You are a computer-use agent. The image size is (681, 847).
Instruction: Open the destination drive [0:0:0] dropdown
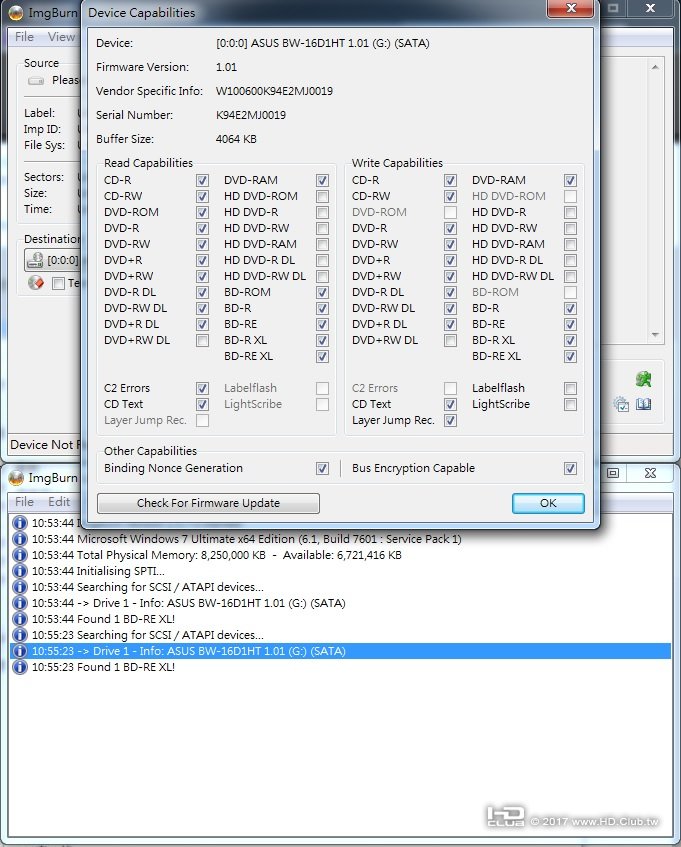pos(52,260)
